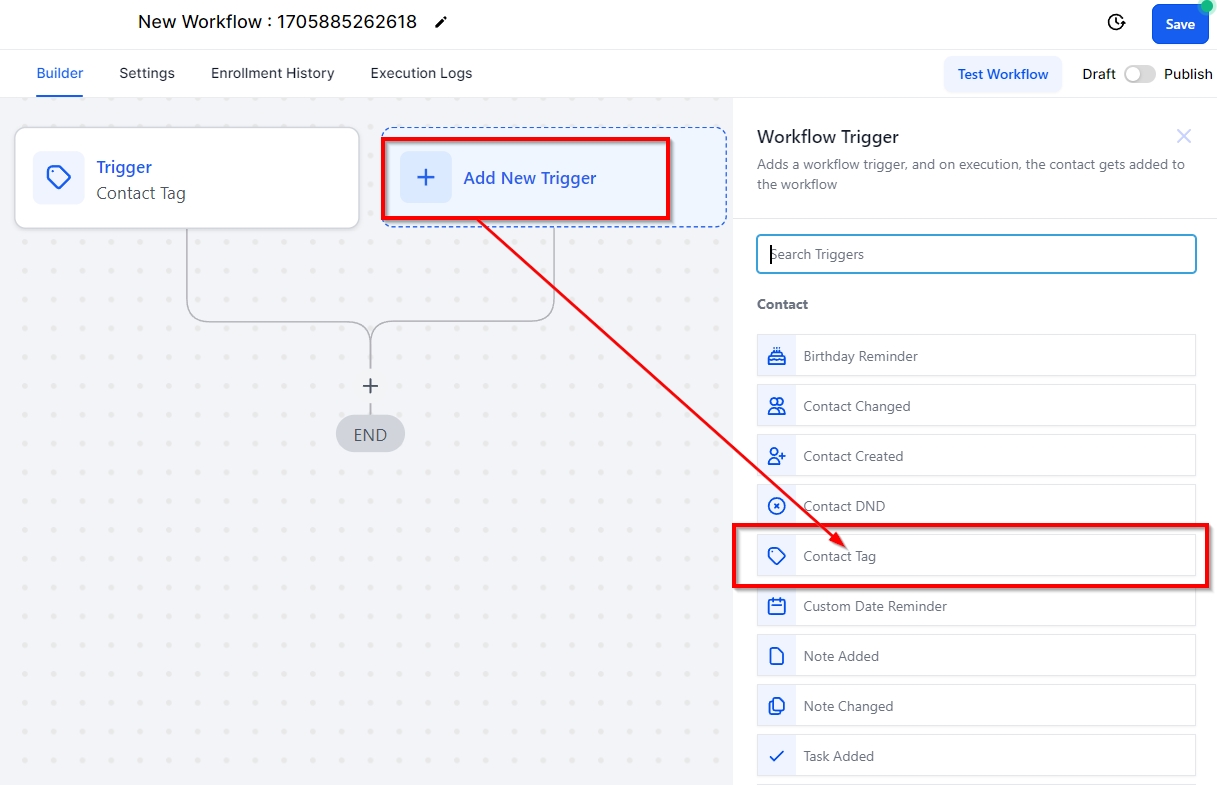Click the Task Added checkmark icon
1217x785 pixels.
click(776, 756)
